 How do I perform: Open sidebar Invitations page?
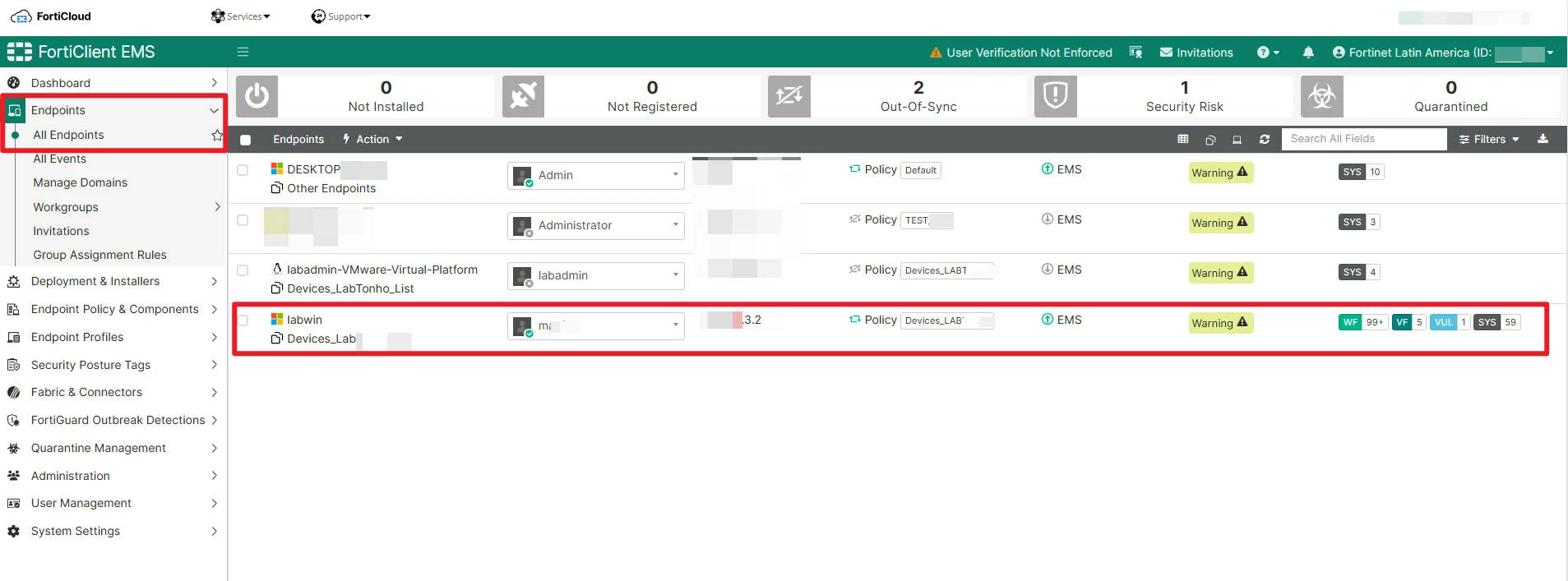[61, 231]
